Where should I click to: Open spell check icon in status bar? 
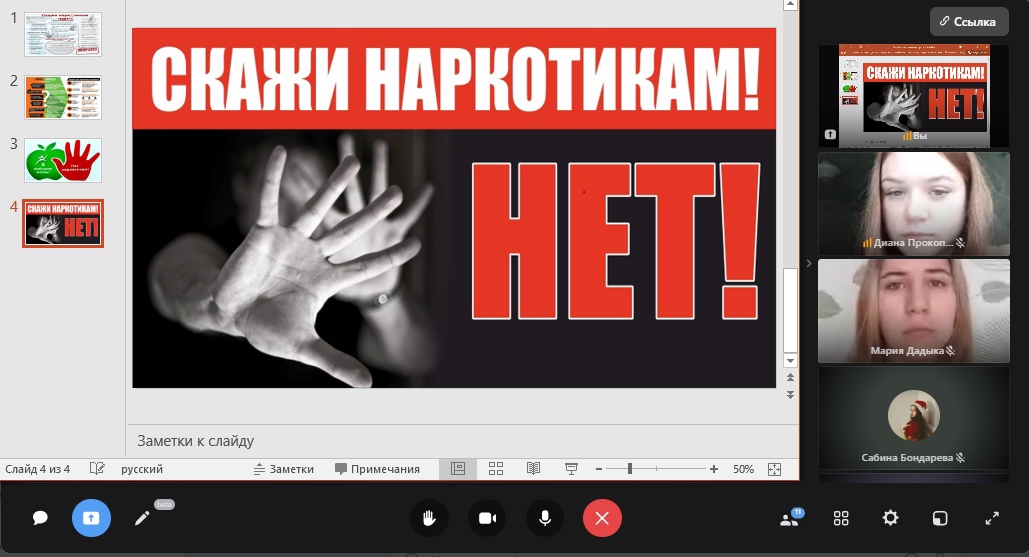[x=96, y=468]
